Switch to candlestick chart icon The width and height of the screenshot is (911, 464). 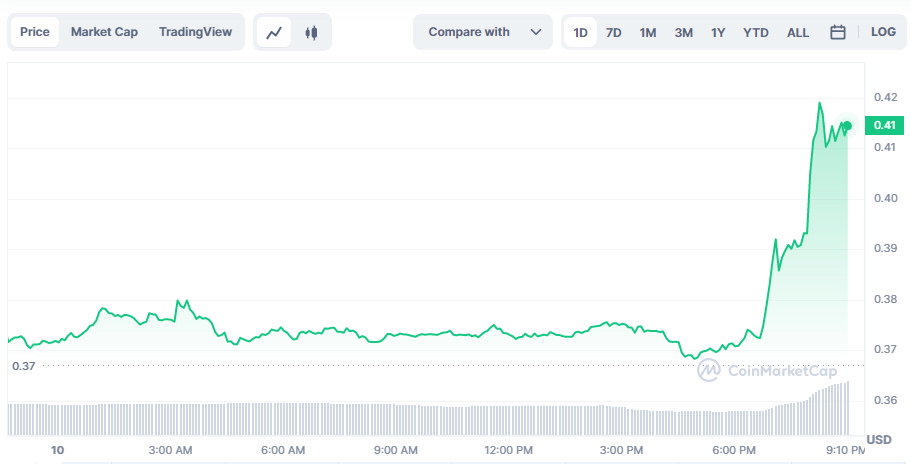point(311,32)
